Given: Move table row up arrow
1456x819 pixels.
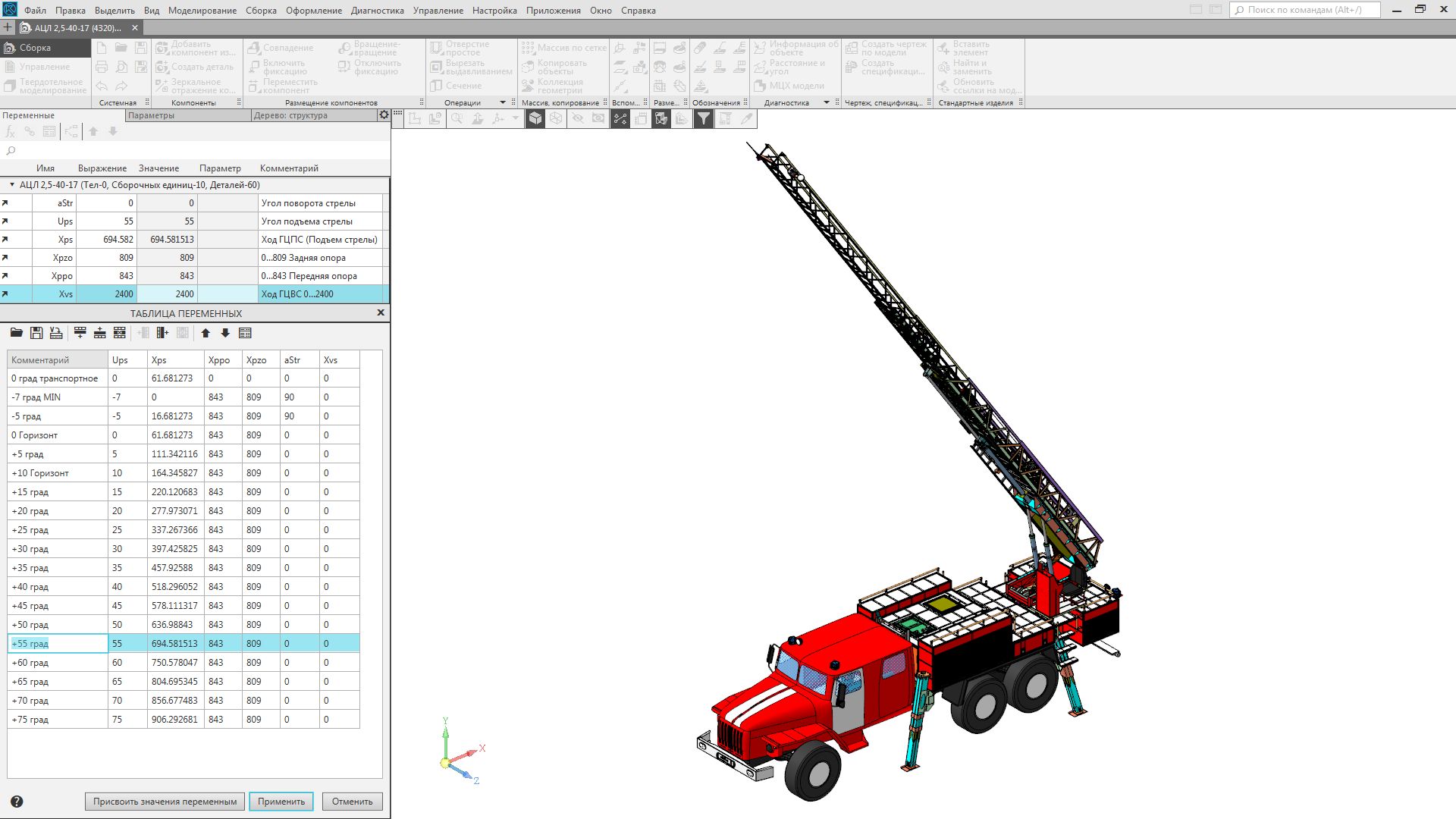Looking at the screenshot, I should 206,333.
